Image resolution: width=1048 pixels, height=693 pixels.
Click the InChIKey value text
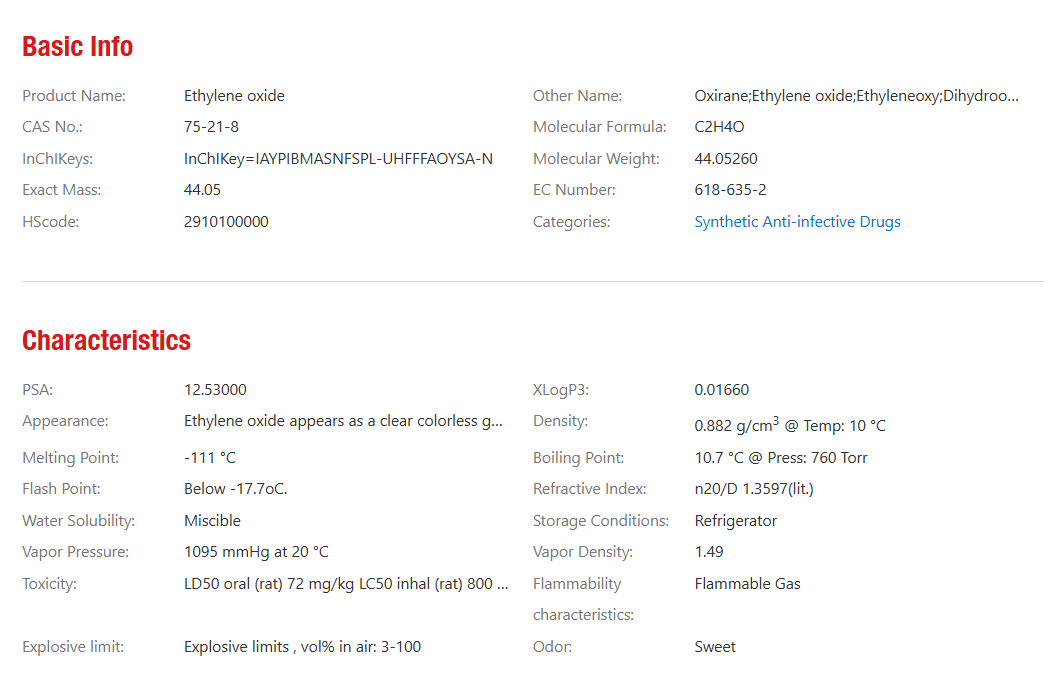(x=338, y=159)
